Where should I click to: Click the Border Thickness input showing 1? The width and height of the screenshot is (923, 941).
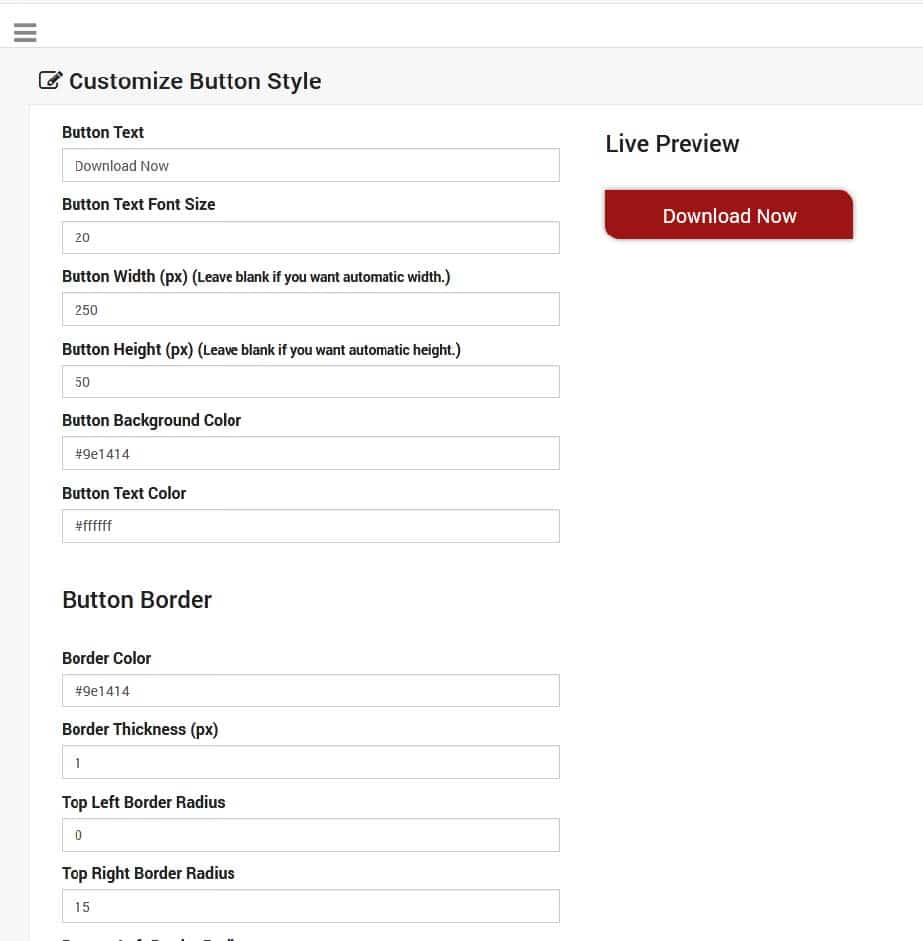coord(310,762)
